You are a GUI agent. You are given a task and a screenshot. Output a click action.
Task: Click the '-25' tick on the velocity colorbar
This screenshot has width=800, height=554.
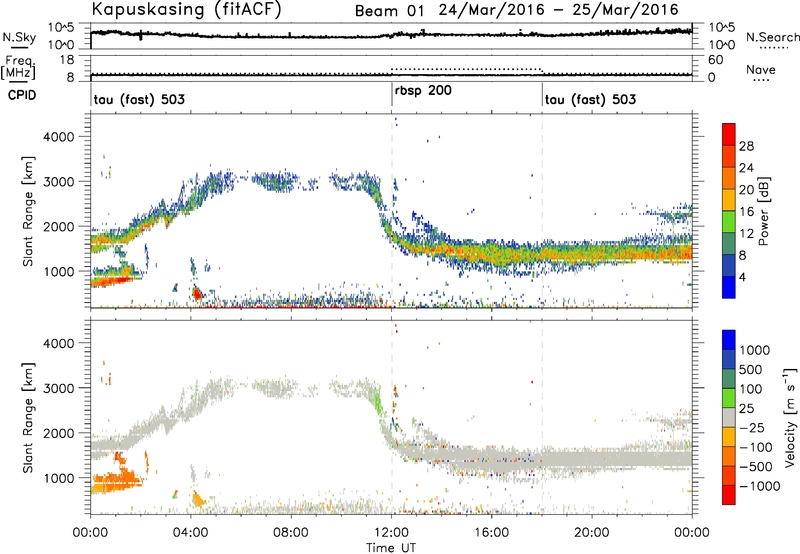(x=752, y=427)
